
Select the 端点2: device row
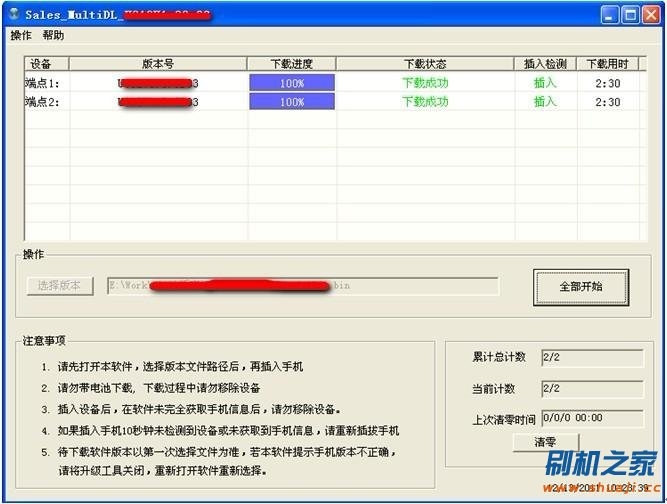[335, 102]
